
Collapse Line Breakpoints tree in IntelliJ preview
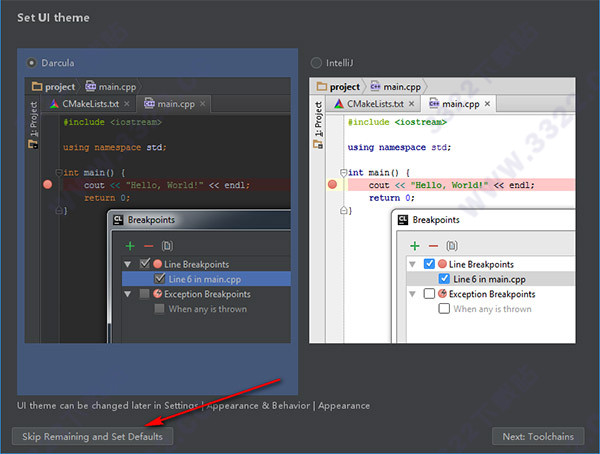[x=414, y=264]
